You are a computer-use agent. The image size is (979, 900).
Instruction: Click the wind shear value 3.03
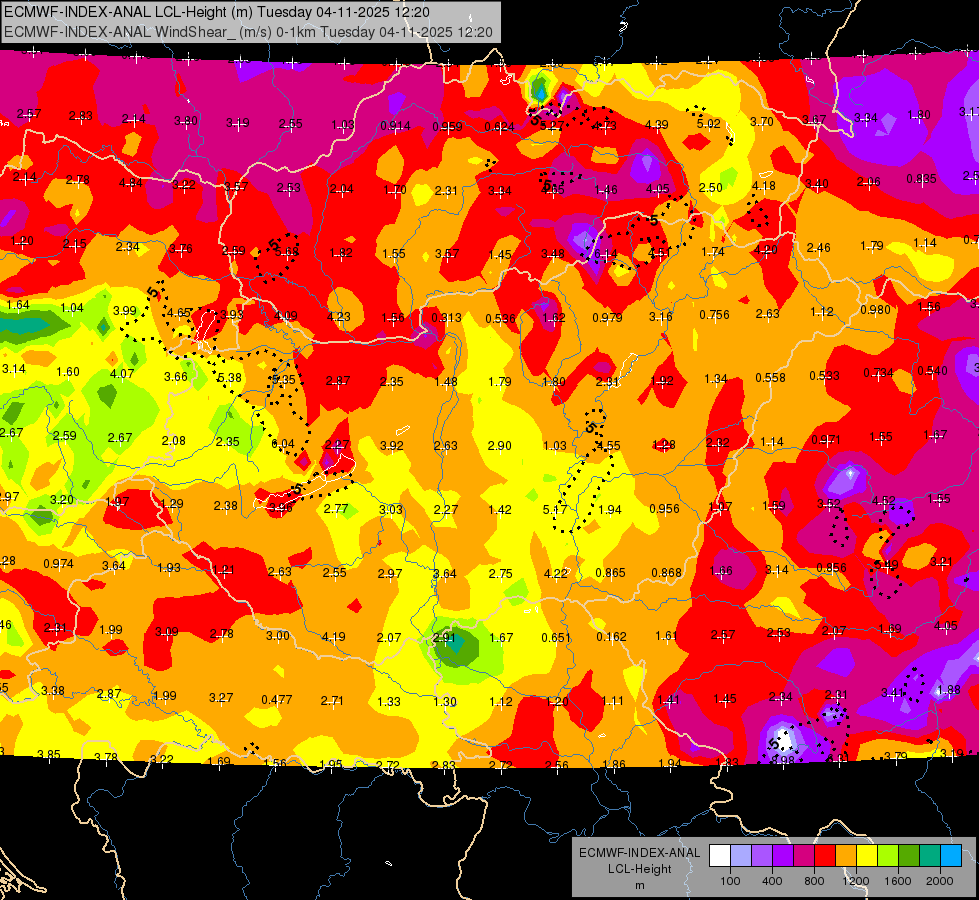[x=391, y=510]
